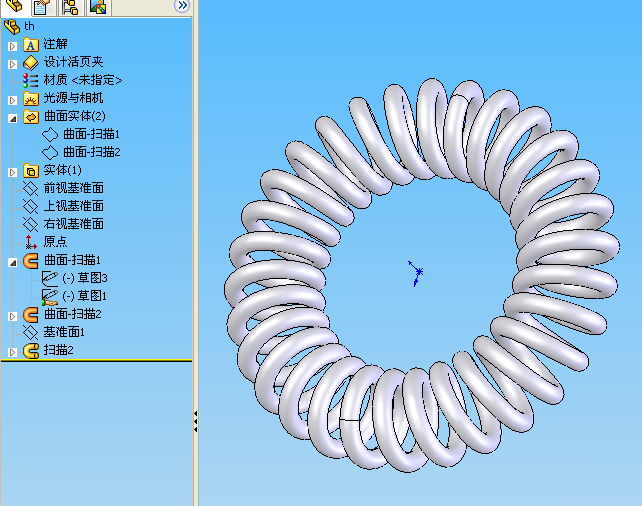Select the 前视基准面 plane icon

click(x=31, y=188)
